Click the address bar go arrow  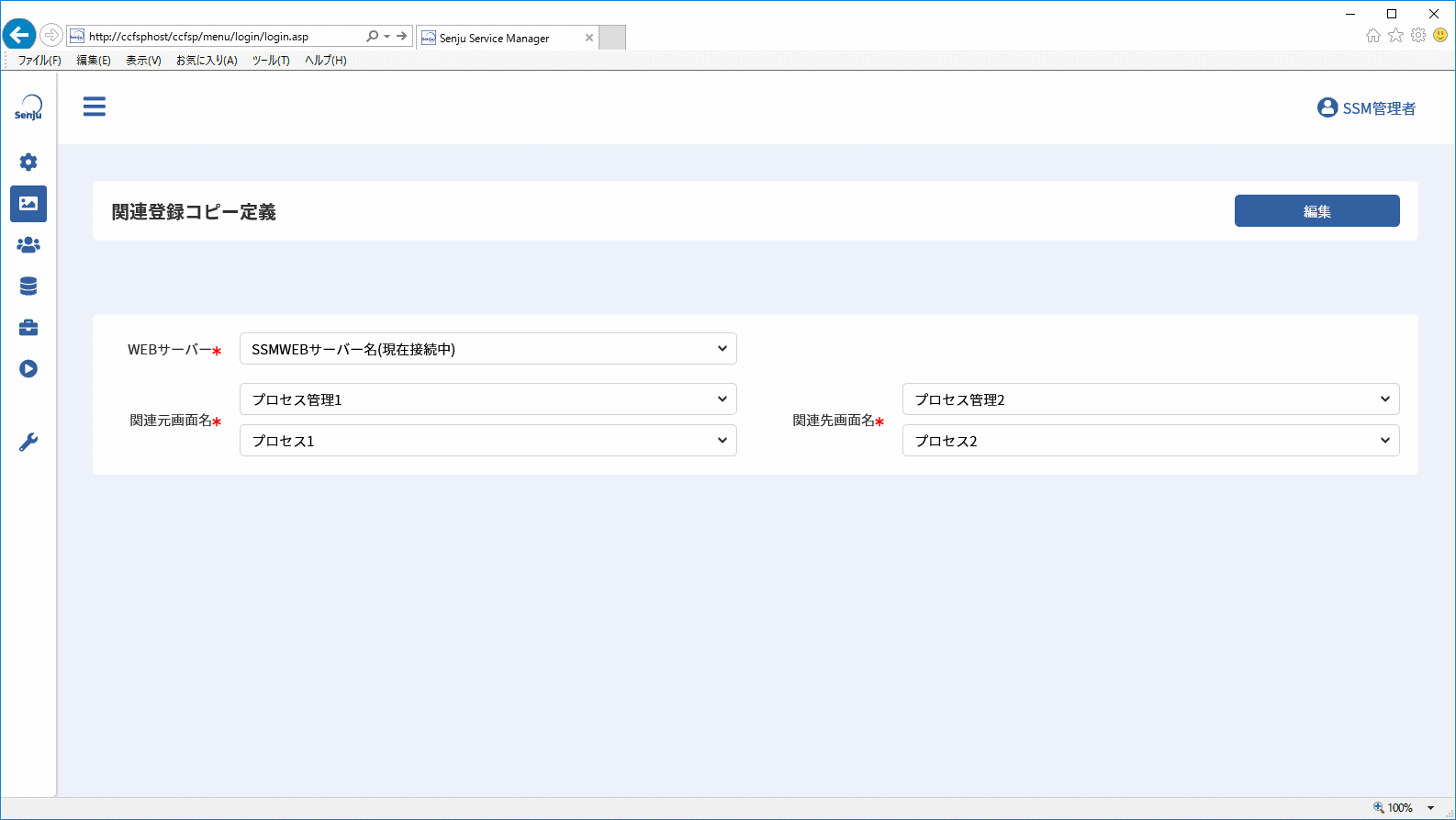[401, 36]
